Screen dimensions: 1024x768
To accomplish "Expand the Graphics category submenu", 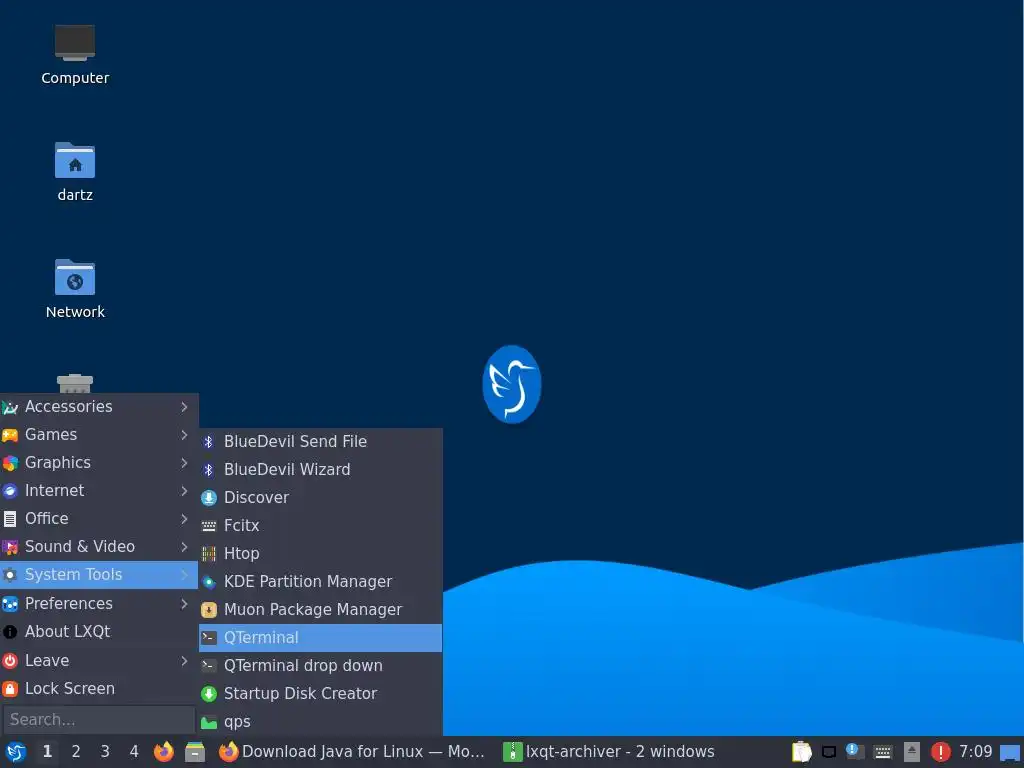I will (x=99, y=463).
